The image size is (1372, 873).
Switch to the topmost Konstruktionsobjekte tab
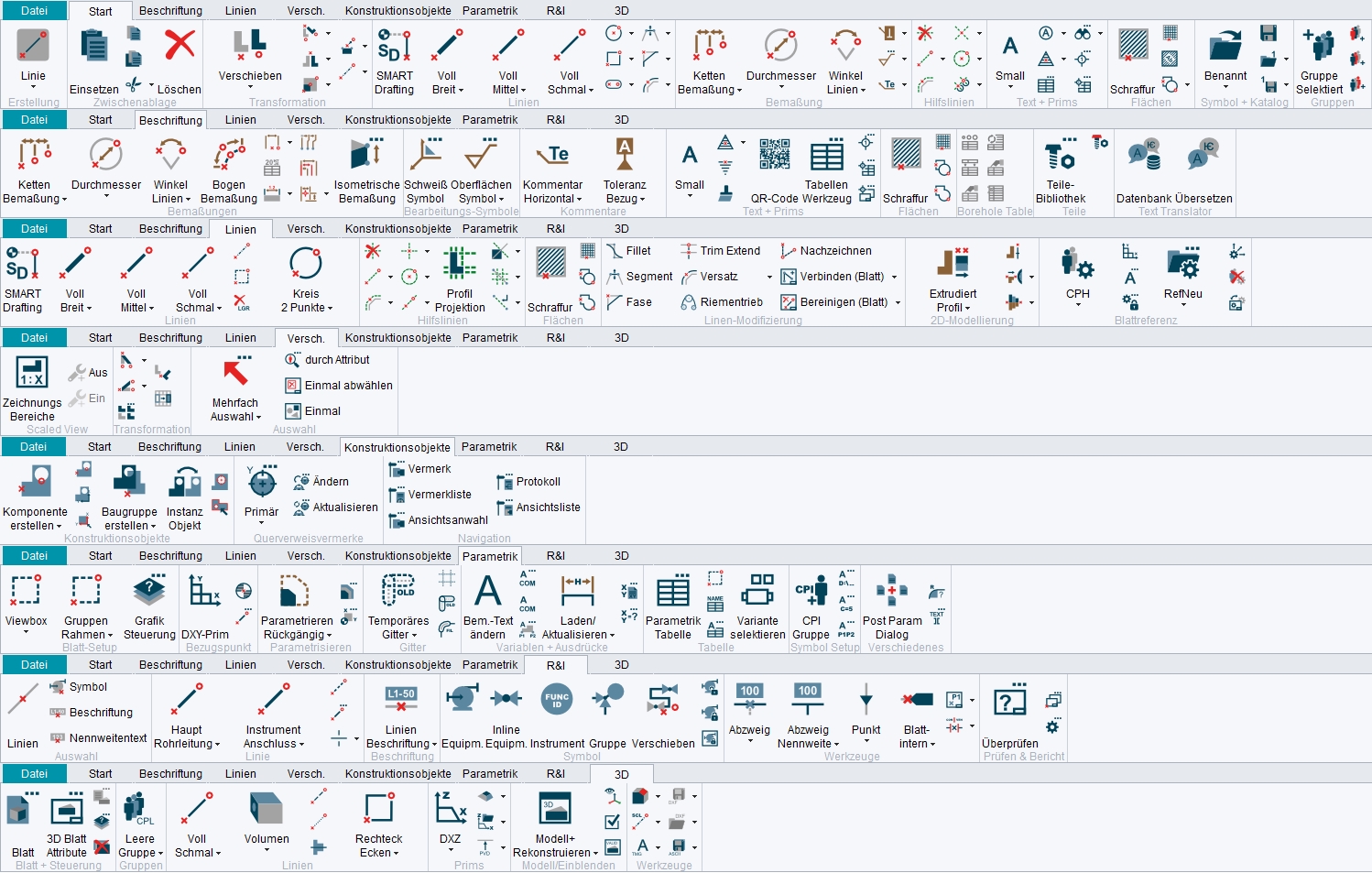coord(398,11)
